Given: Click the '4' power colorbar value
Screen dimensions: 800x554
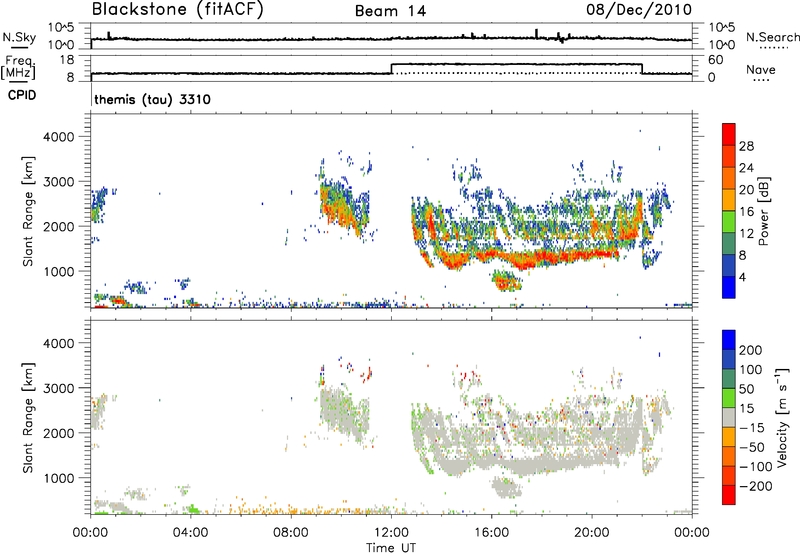Looking at the screenshot, I should (742, 277).
